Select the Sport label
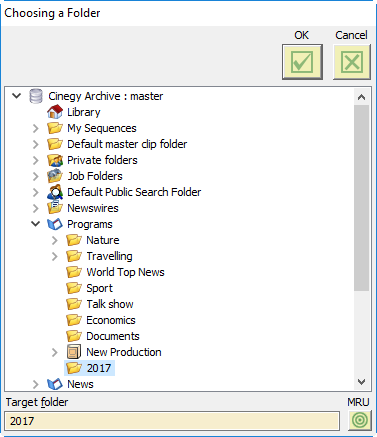 coord(100,288)
